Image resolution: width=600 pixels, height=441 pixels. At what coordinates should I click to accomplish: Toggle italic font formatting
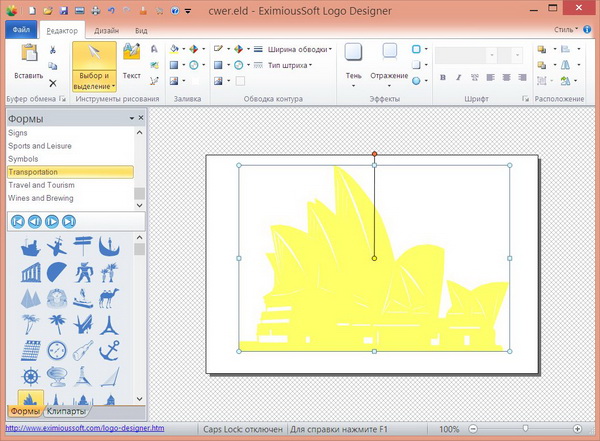coord(459,78)
